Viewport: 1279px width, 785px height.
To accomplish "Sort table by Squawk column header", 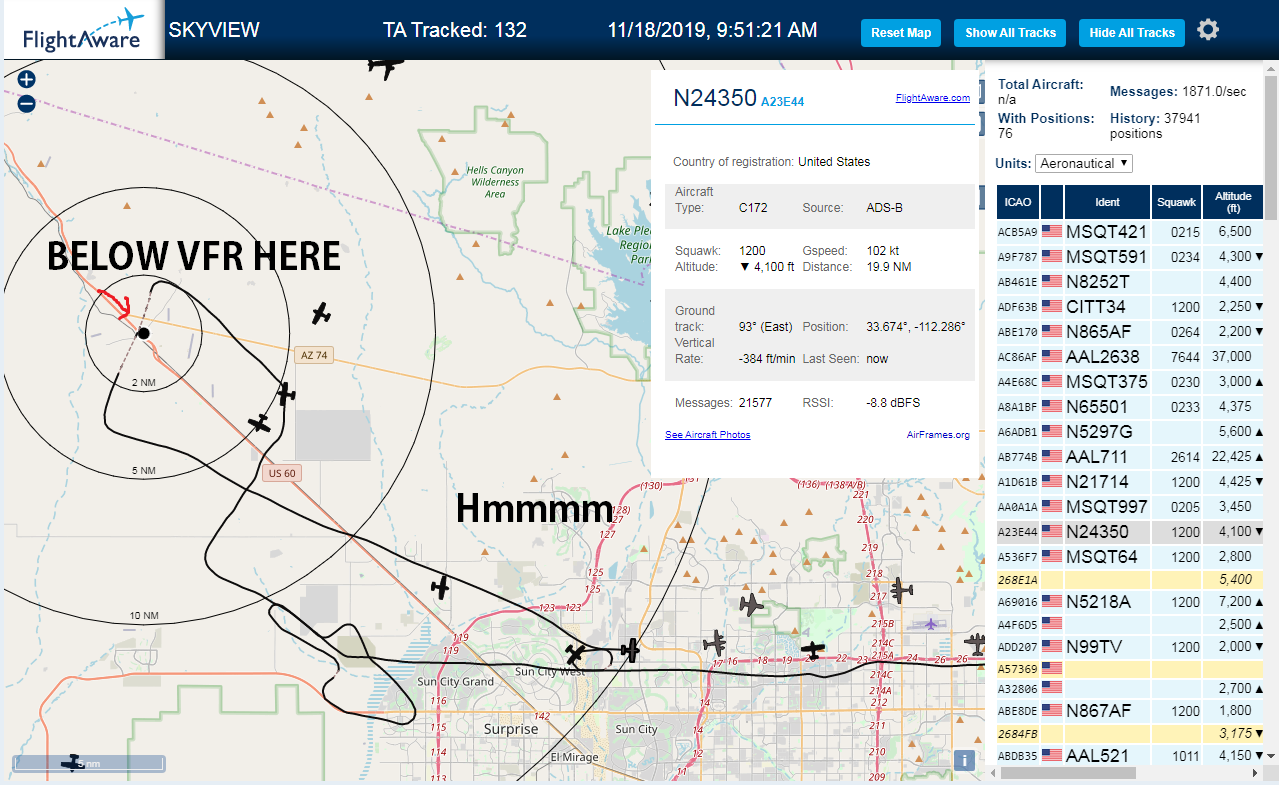I will (x=1176, y=202).
